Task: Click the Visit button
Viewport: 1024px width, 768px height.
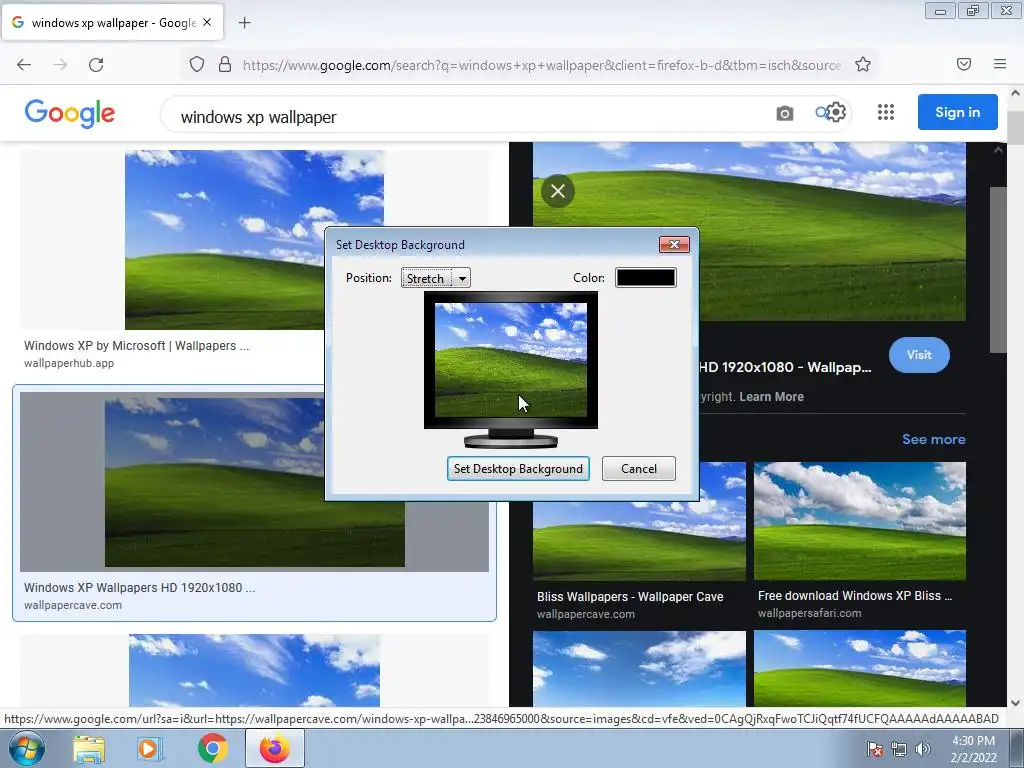Action: click(919, 355)
